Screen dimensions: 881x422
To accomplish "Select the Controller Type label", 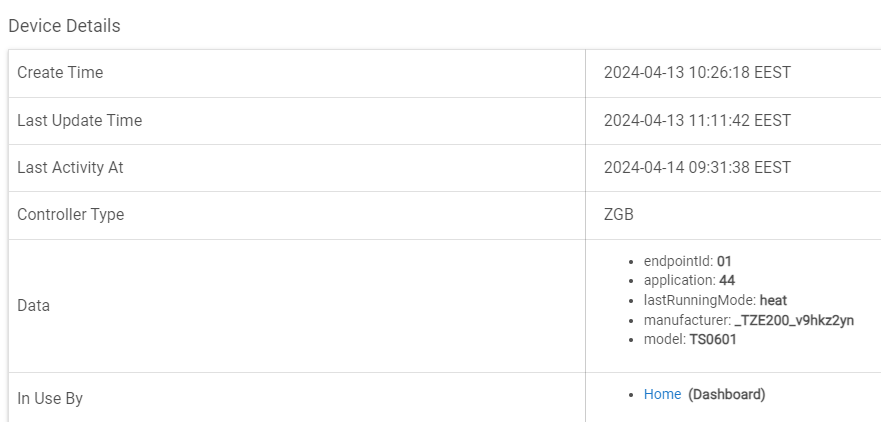I will (71, 215).
